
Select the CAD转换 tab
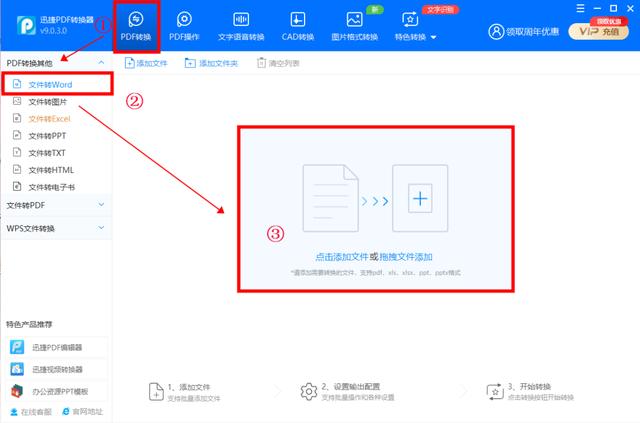(x=298, y=27)
